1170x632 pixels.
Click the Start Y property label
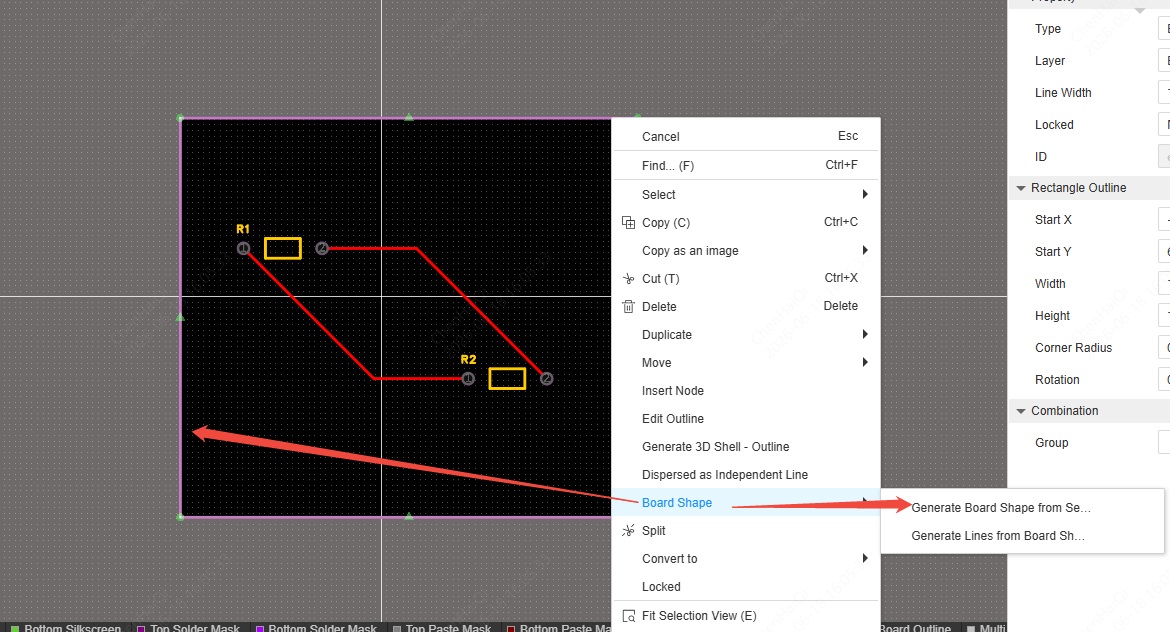tap(1053, 251)
